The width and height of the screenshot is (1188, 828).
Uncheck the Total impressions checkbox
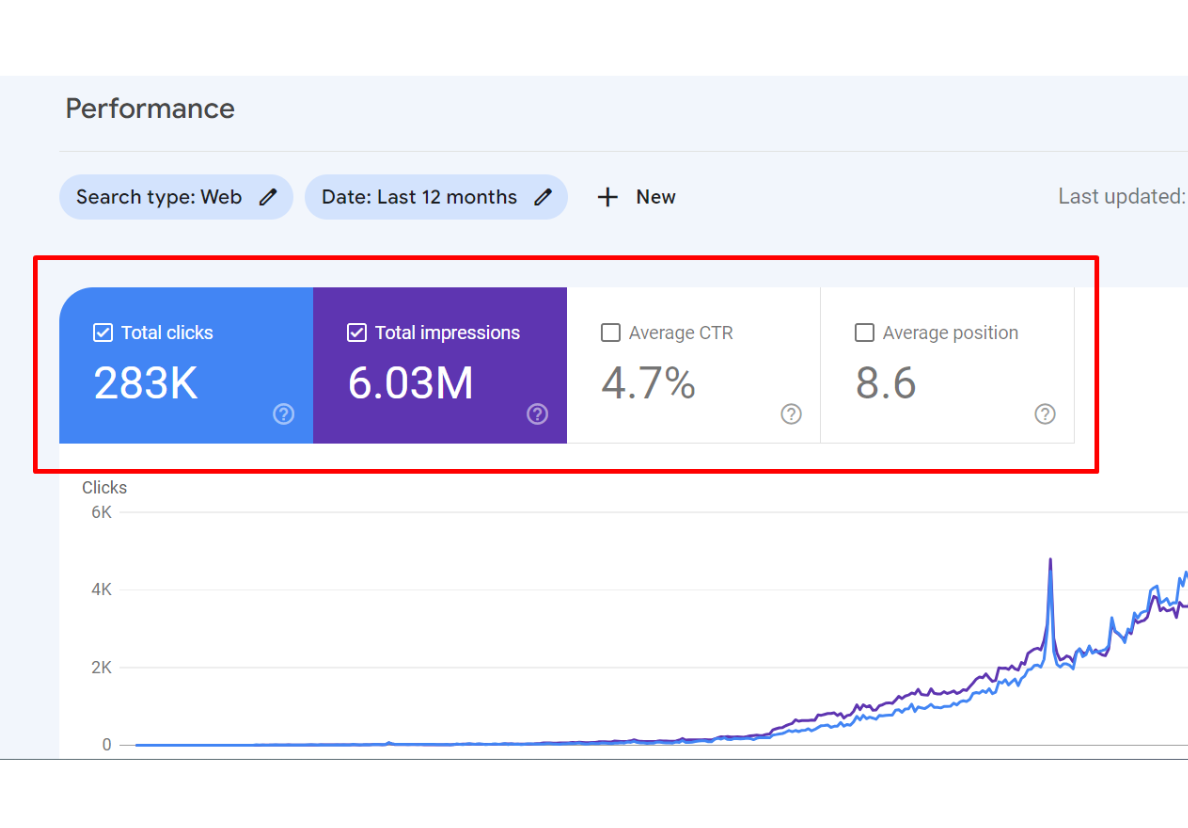tap(356, 333)
